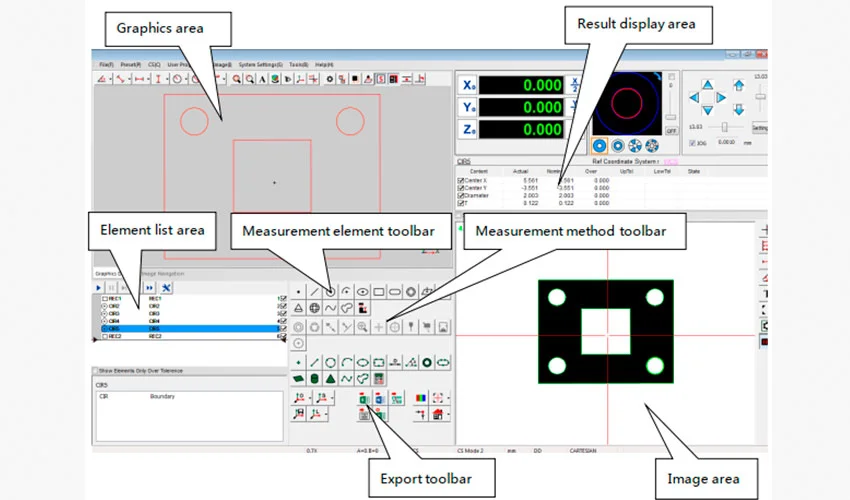850x500 pixels.
Task: Select the point measurement element tool
Action: coord(299,291)
